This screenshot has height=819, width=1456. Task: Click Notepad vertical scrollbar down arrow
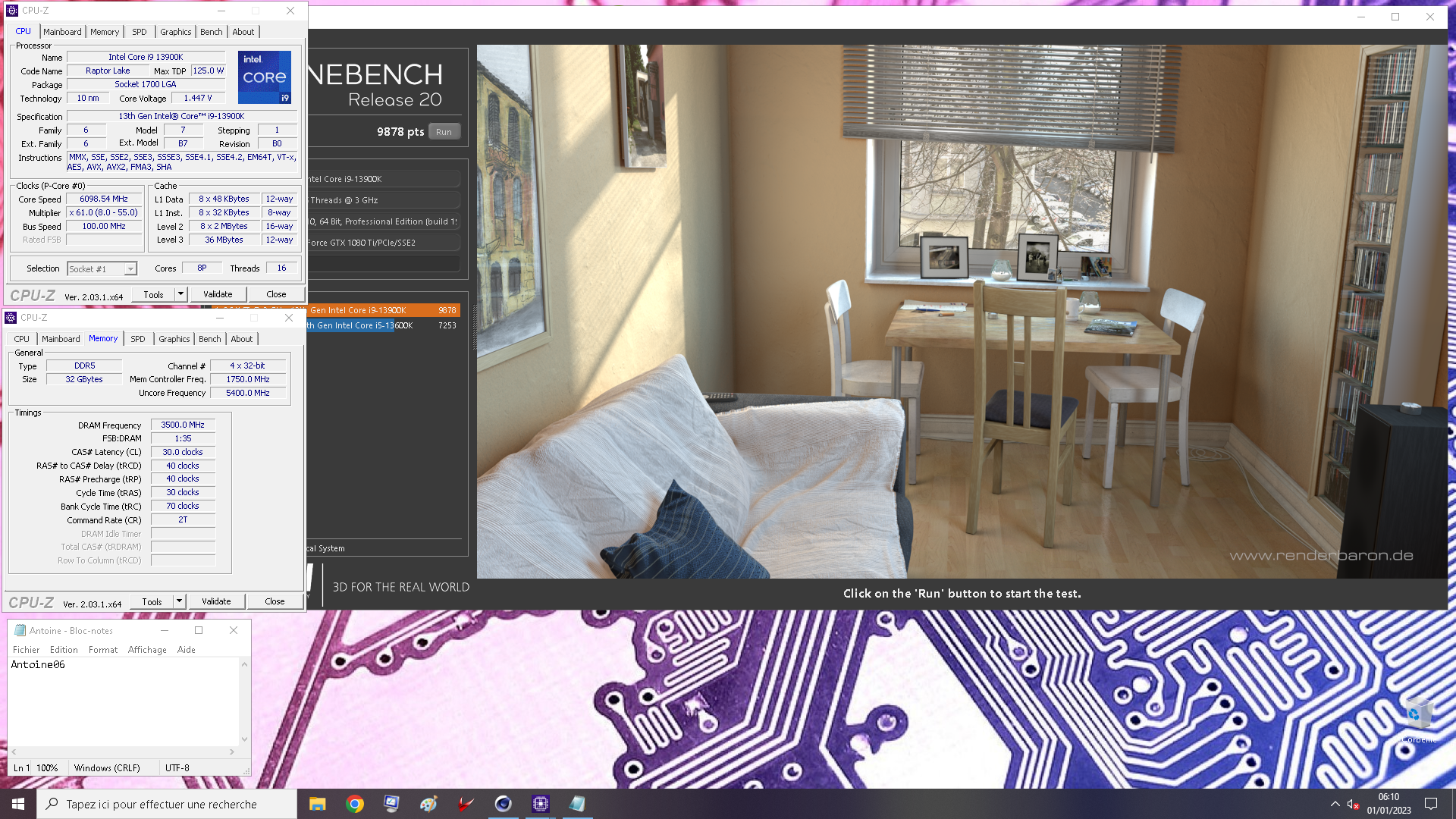click(244, 739)
